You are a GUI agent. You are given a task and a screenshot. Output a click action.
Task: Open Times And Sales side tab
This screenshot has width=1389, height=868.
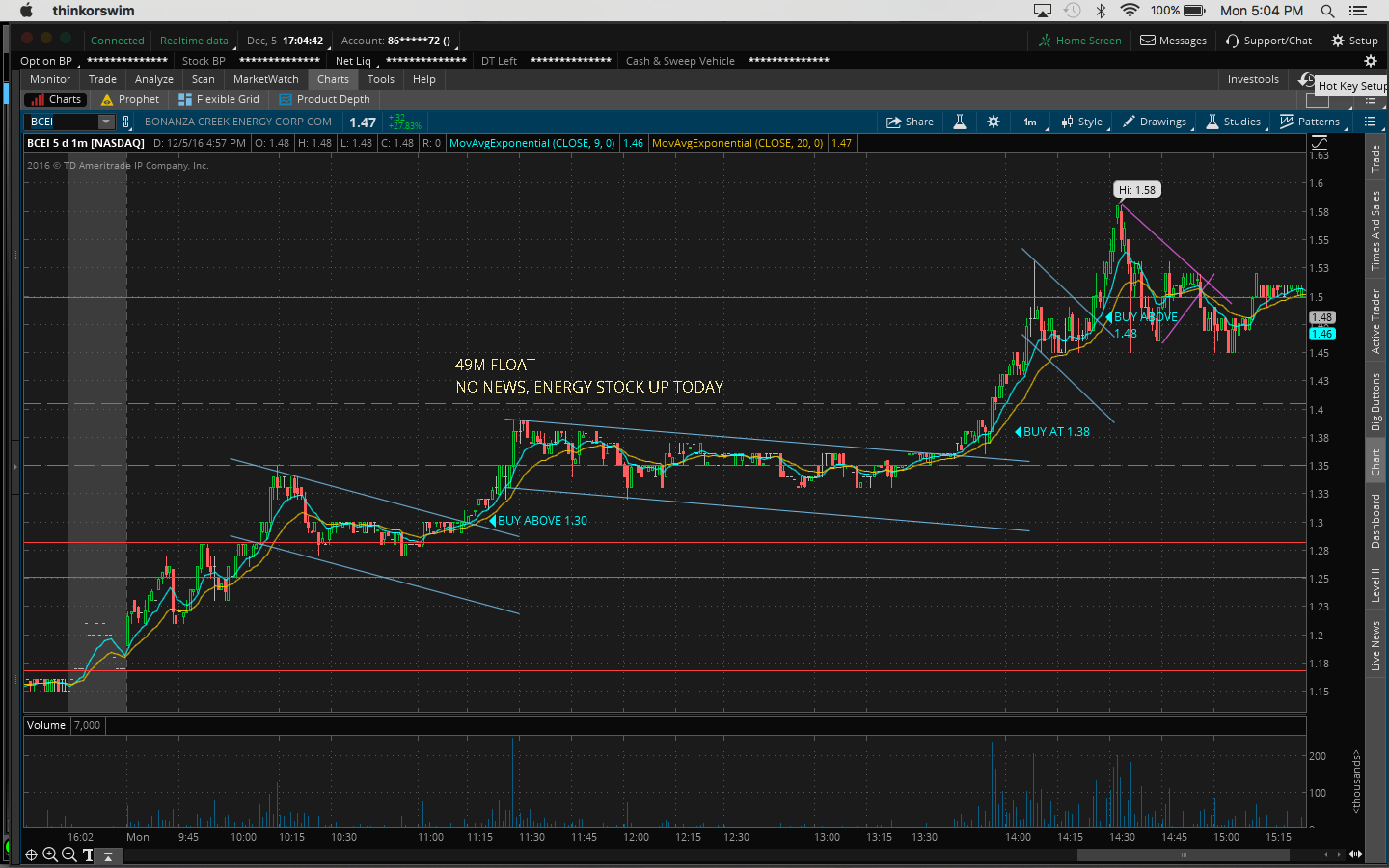coord(1376,231)
